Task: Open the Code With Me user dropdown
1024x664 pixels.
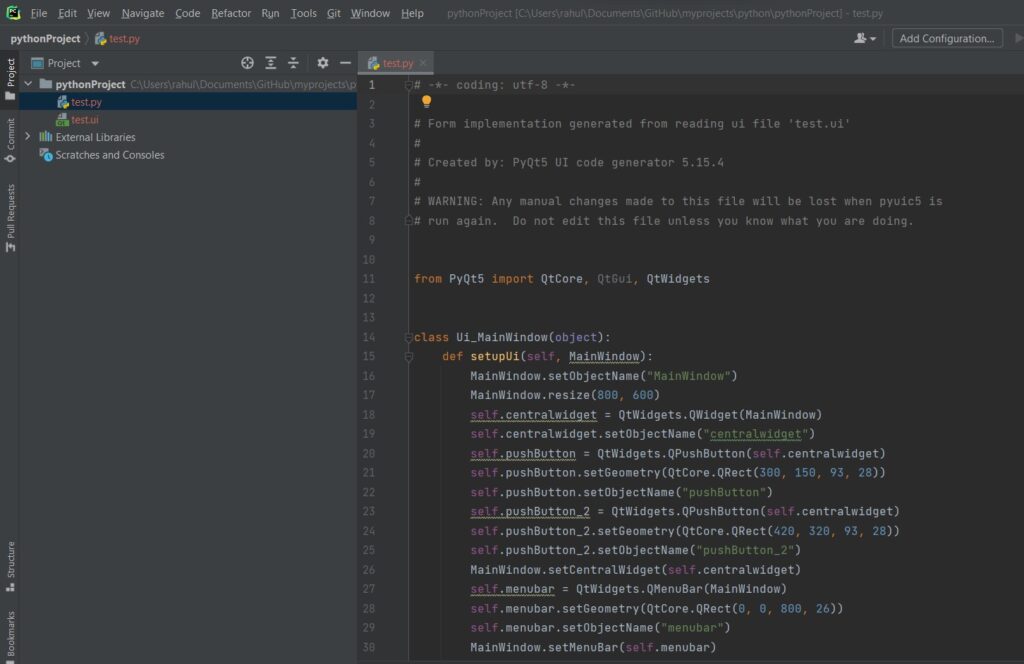Action: [x=865, y=38]
